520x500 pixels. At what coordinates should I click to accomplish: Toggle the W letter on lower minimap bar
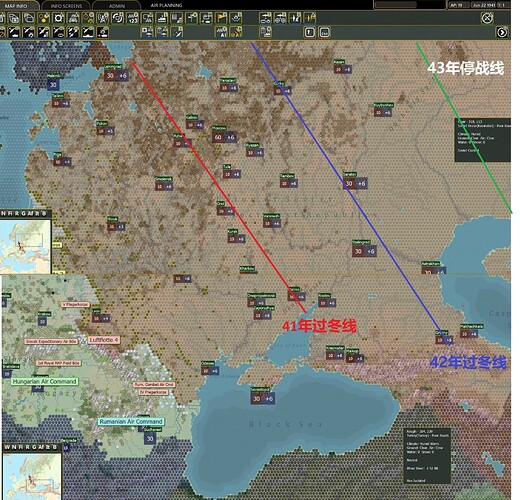(x=7, y=447)
